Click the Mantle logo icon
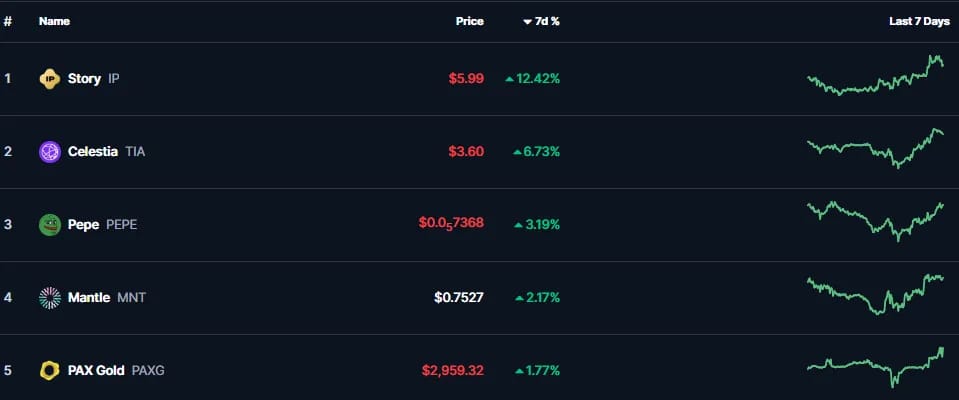The width and height of the screenshot is (959, 400). point(50,298)
